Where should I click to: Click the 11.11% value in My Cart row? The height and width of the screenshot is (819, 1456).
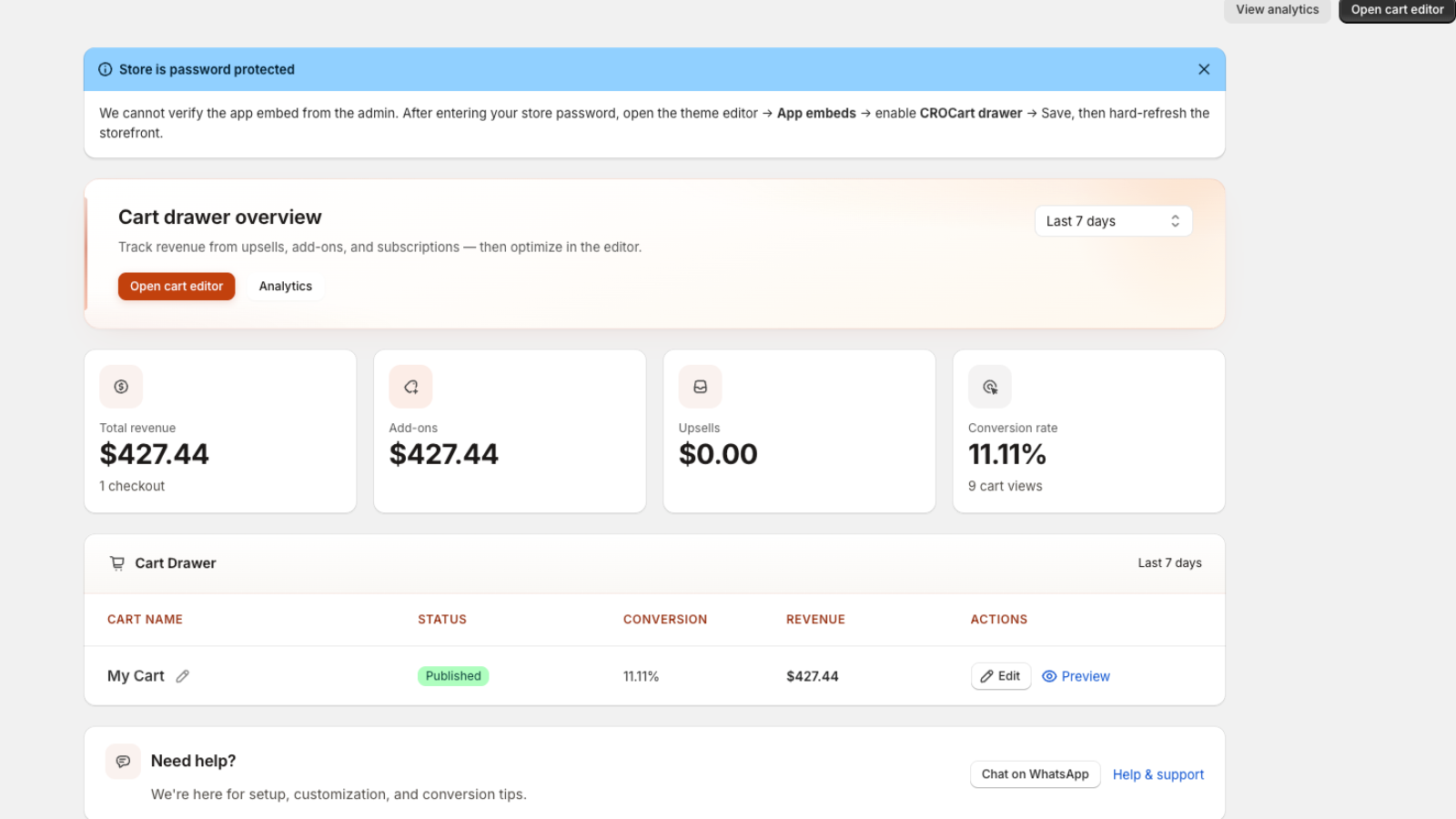(641, 676)
